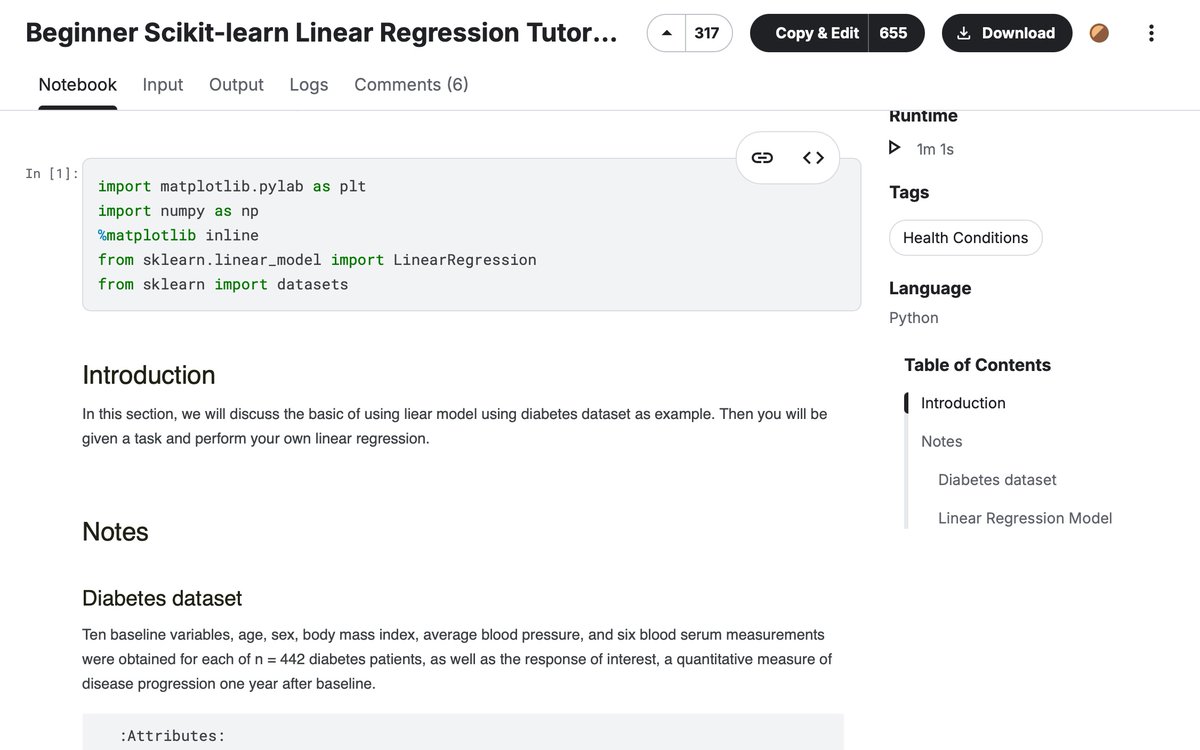
Task: Upvote the notebook with the arrow button
Action: pos(667,33)
